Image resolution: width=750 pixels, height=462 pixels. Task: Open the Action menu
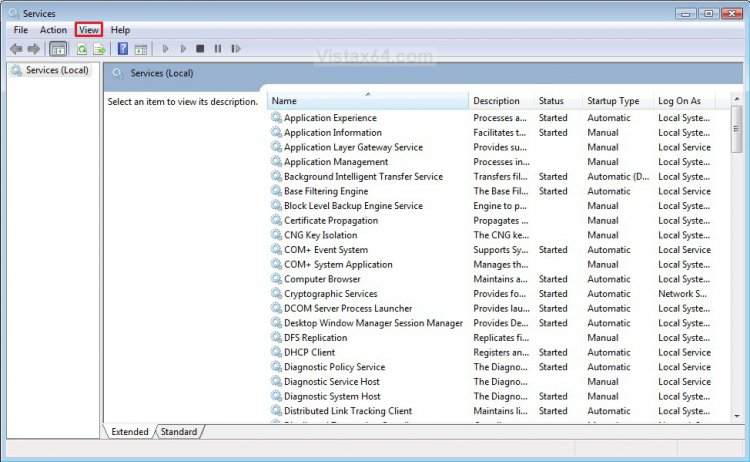point(53,30)
